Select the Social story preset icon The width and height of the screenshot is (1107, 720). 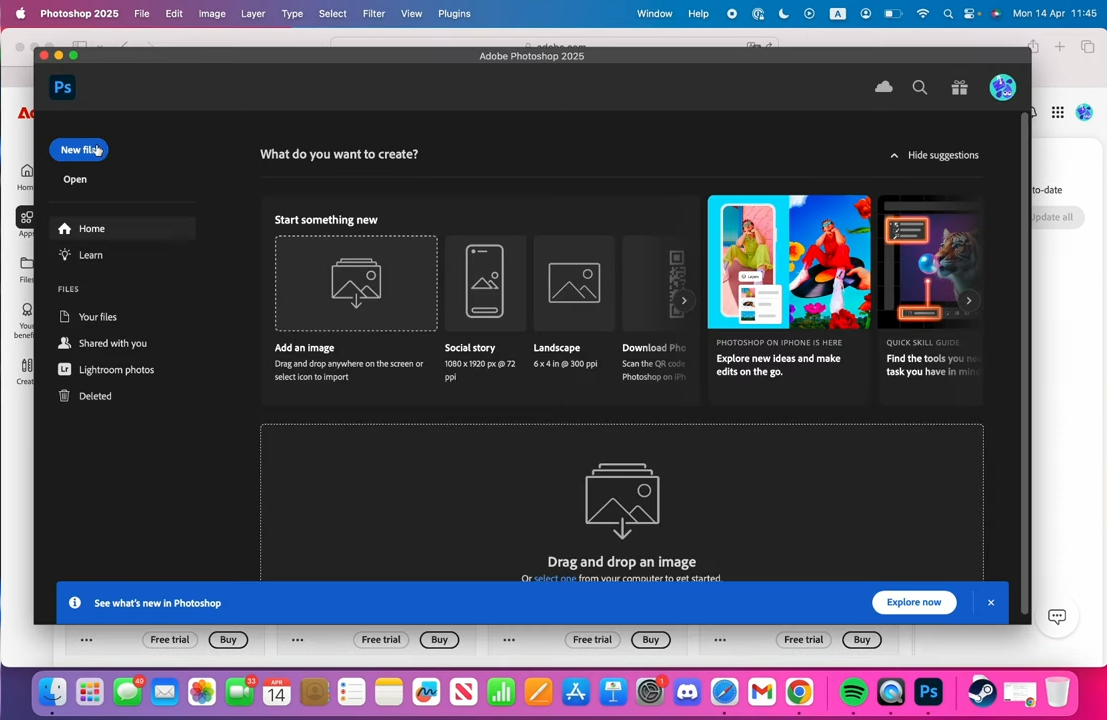pyautogui.click(x=485, y=282)
